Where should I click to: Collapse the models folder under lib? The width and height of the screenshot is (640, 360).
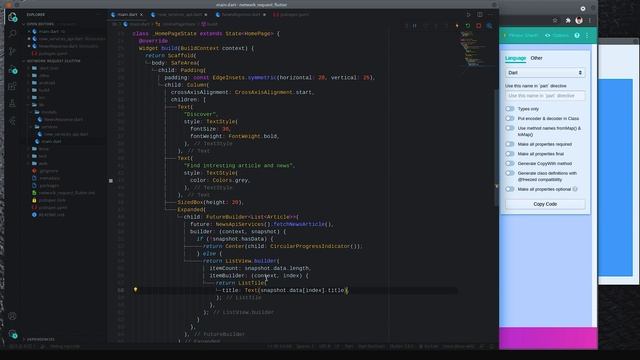coord(49,112)
